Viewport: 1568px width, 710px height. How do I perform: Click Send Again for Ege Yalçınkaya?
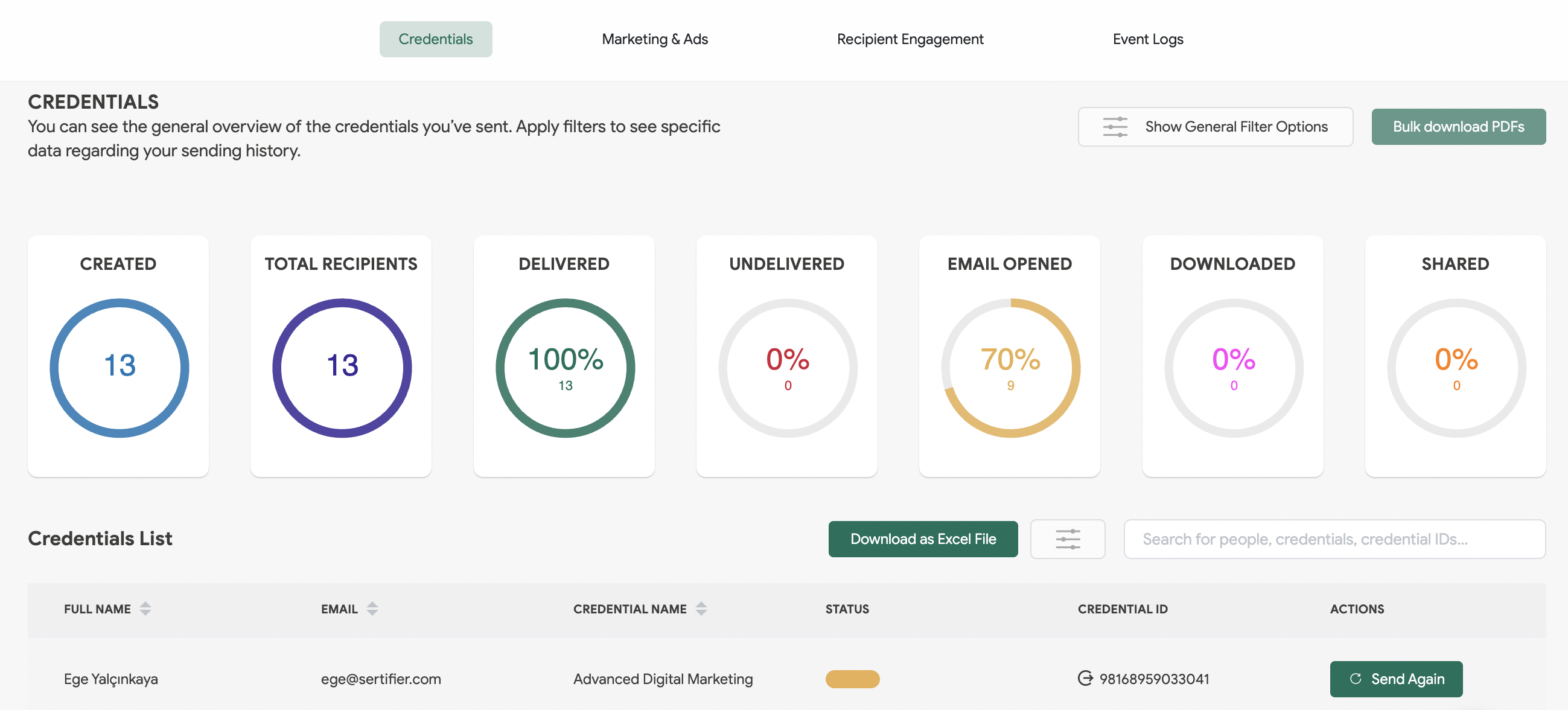(x=1395, y=679)
